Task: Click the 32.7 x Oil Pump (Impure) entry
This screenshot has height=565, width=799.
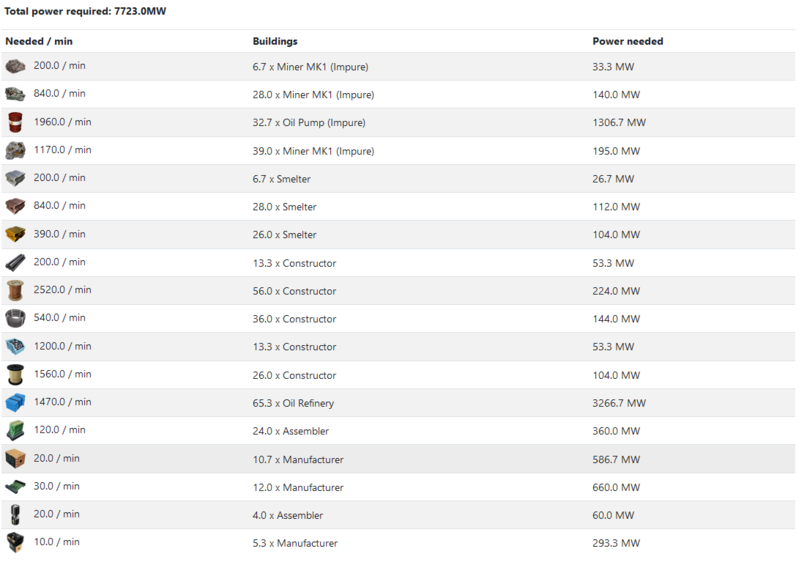Action: (309, 123)
